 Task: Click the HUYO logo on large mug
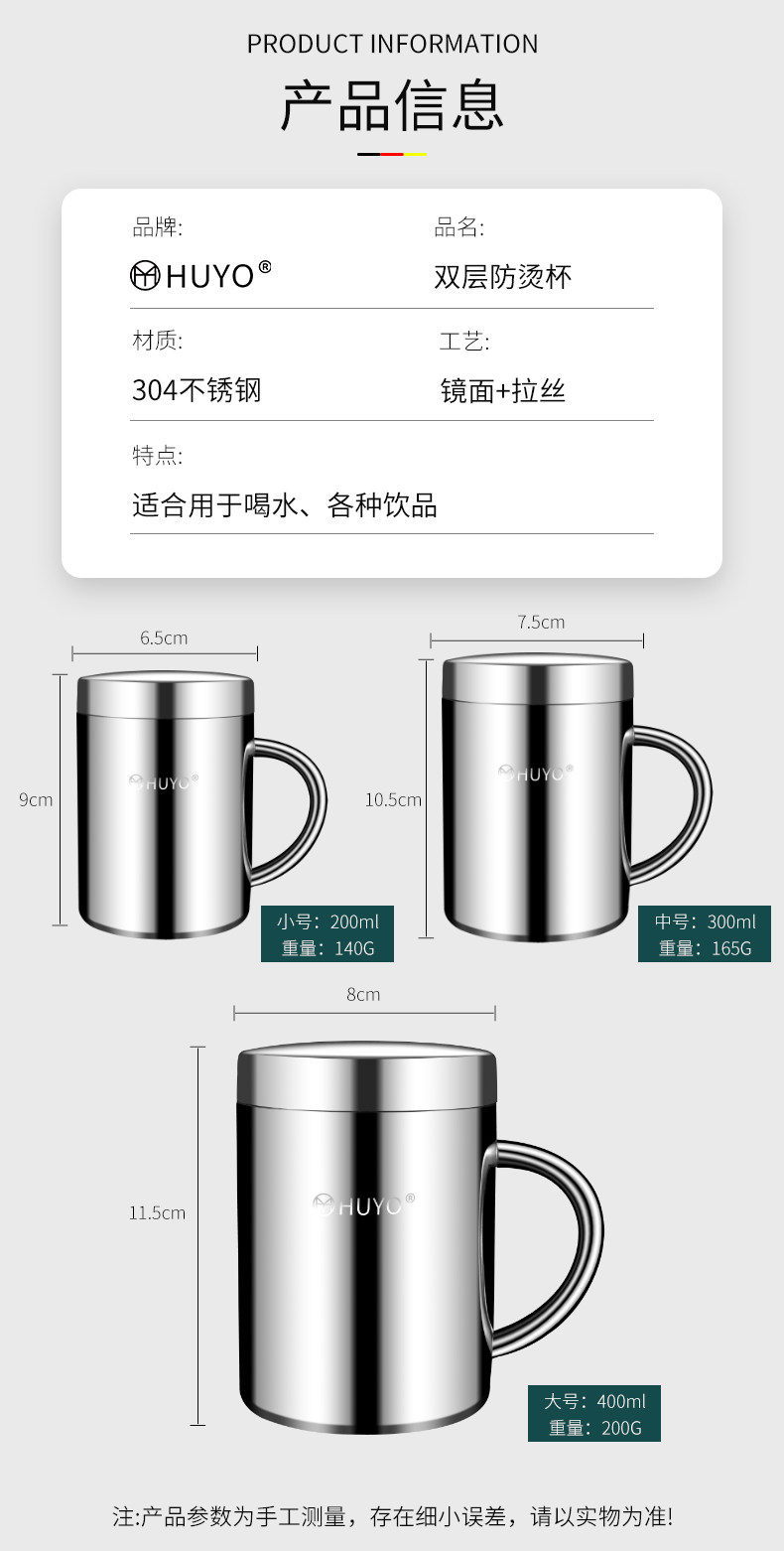(x=364, y=1204)
